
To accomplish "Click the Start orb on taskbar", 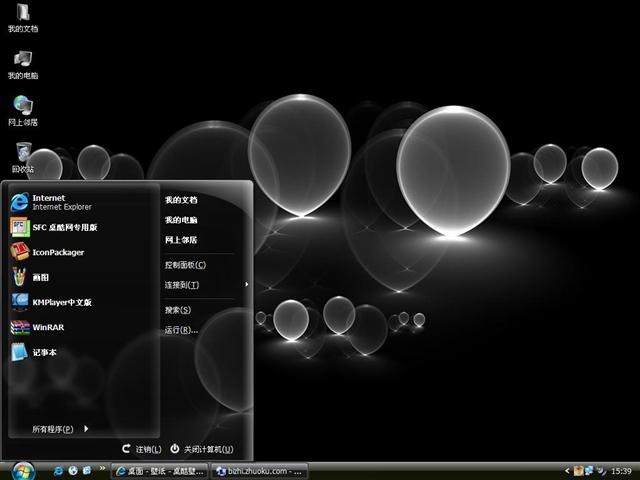I will [22, 470].
